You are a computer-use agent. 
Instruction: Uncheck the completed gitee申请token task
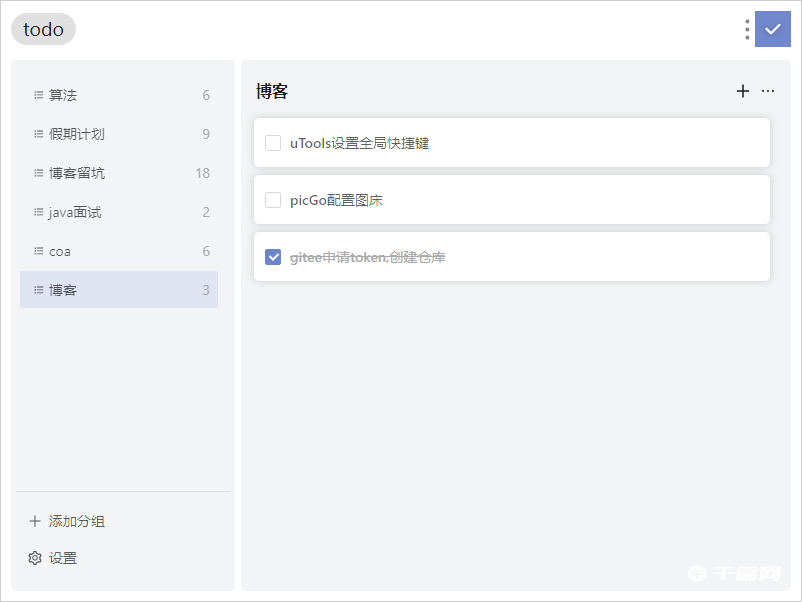pos(272,257)
